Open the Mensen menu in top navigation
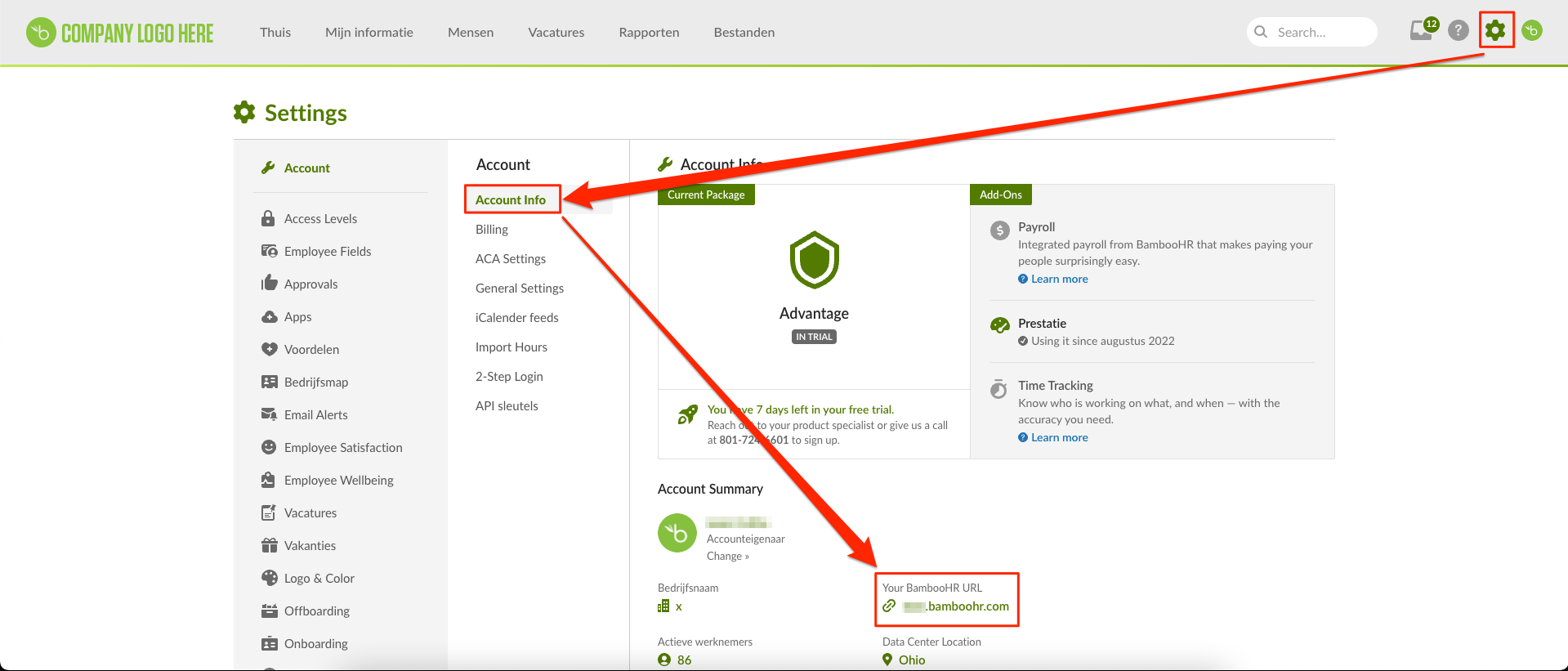This screenshot has width=1568, height=671. click(x=471, y=33)
